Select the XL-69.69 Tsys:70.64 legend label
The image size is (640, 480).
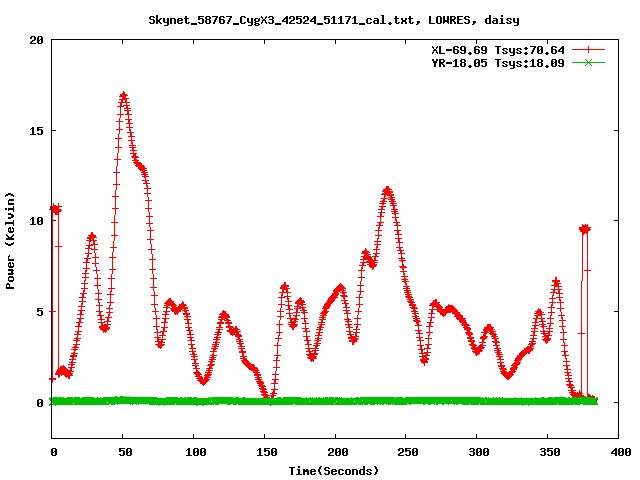pos(498,50)
